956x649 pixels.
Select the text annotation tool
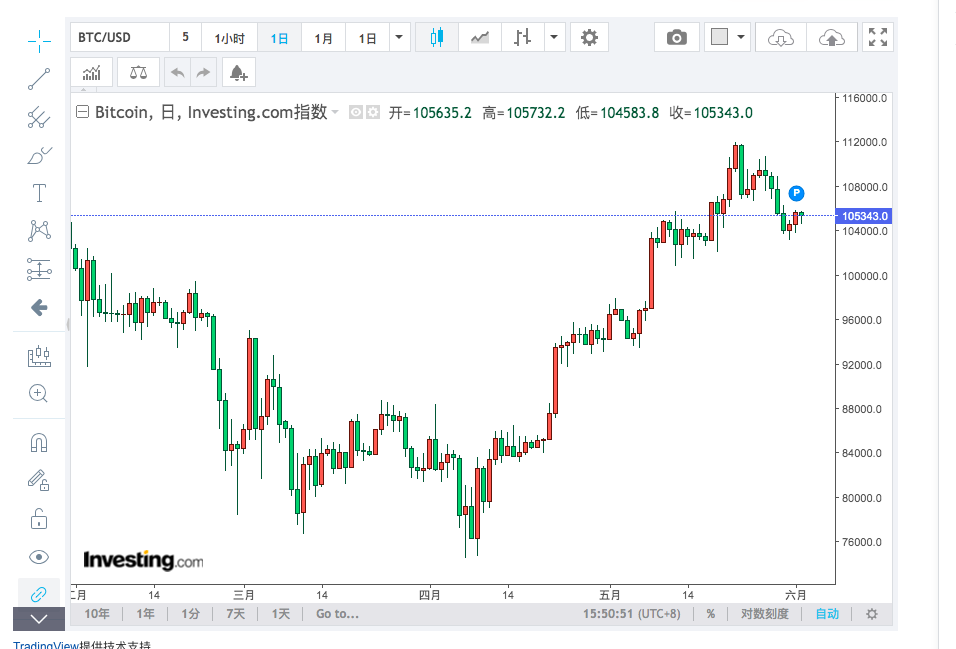(x=39, y=193)
